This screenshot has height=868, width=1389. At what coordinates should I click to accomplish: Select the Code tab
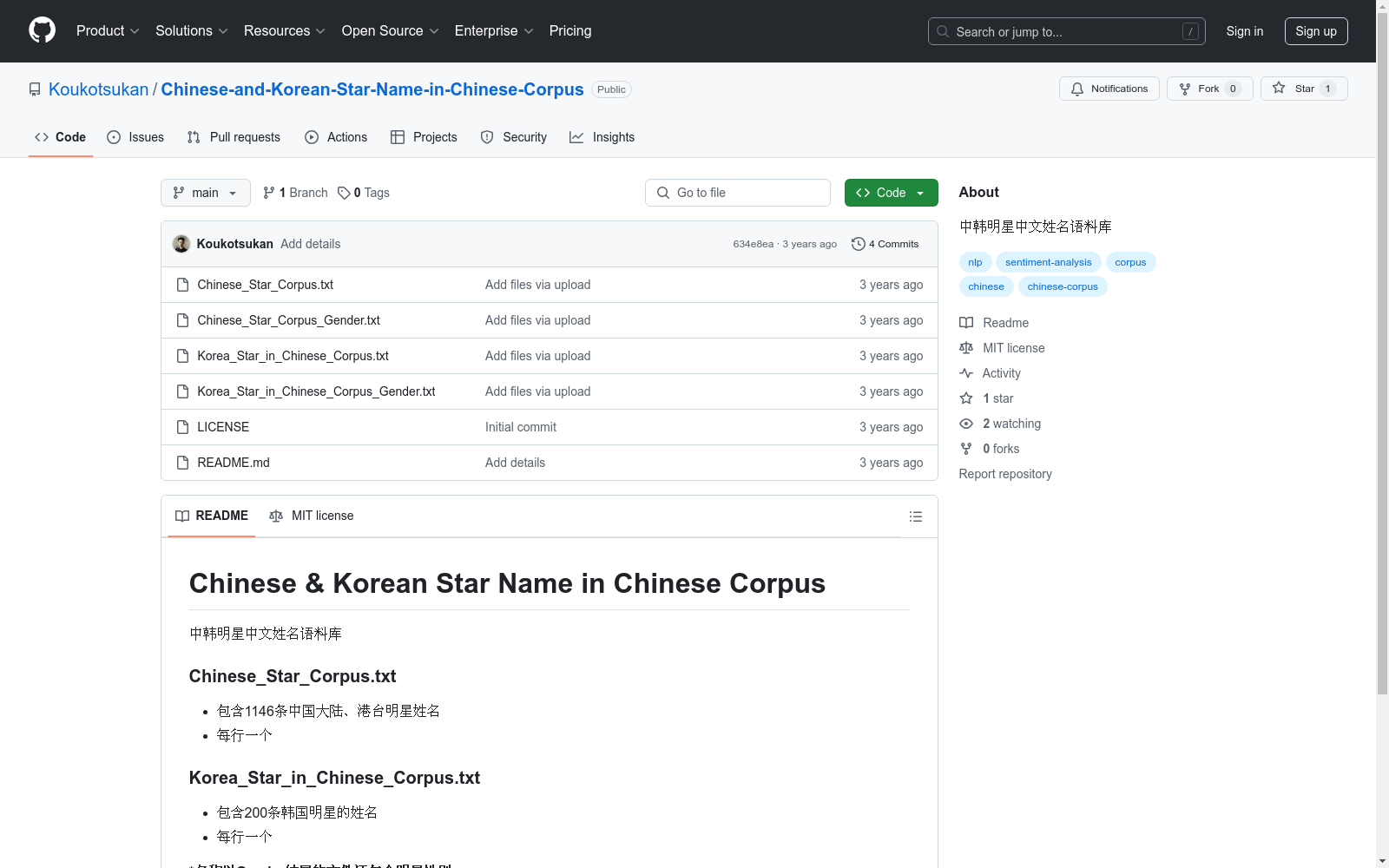click(61, 137)
